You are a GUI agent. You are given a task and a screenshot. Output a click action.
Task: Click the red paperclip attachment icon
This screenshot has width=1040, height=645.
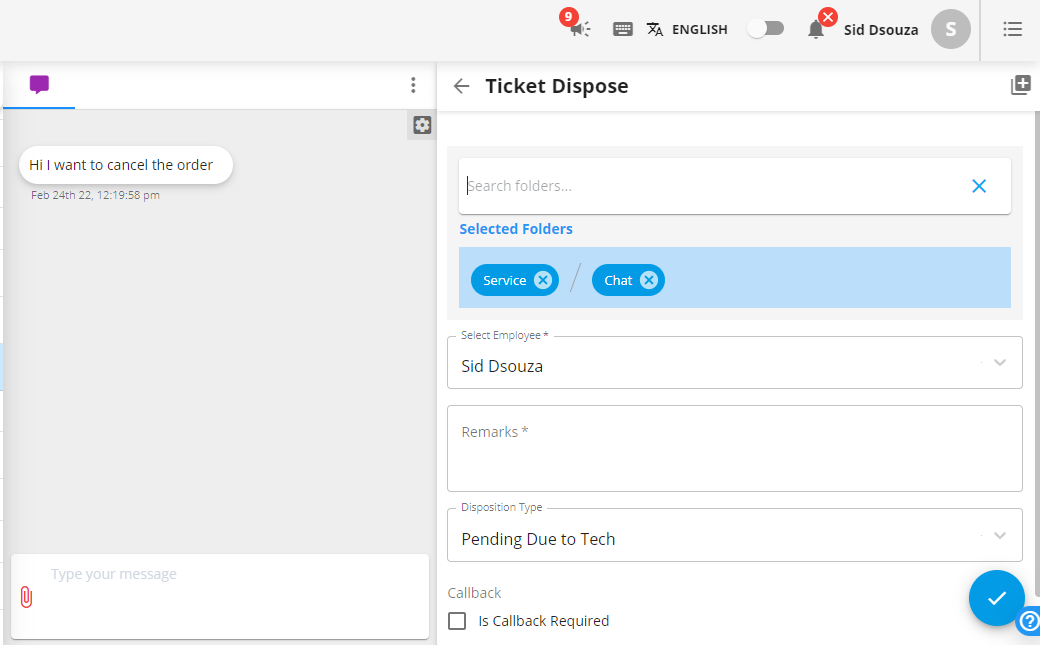(x=26, y=597)
